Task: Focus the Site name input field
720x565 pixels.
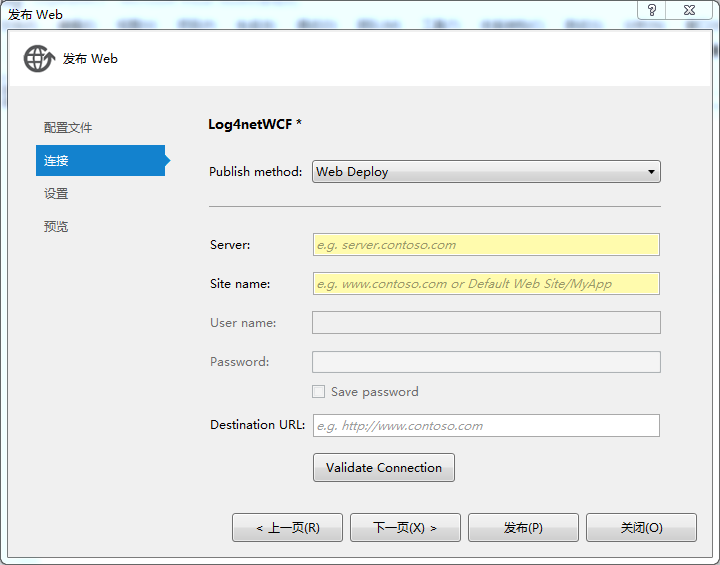Action: [486, 284]
